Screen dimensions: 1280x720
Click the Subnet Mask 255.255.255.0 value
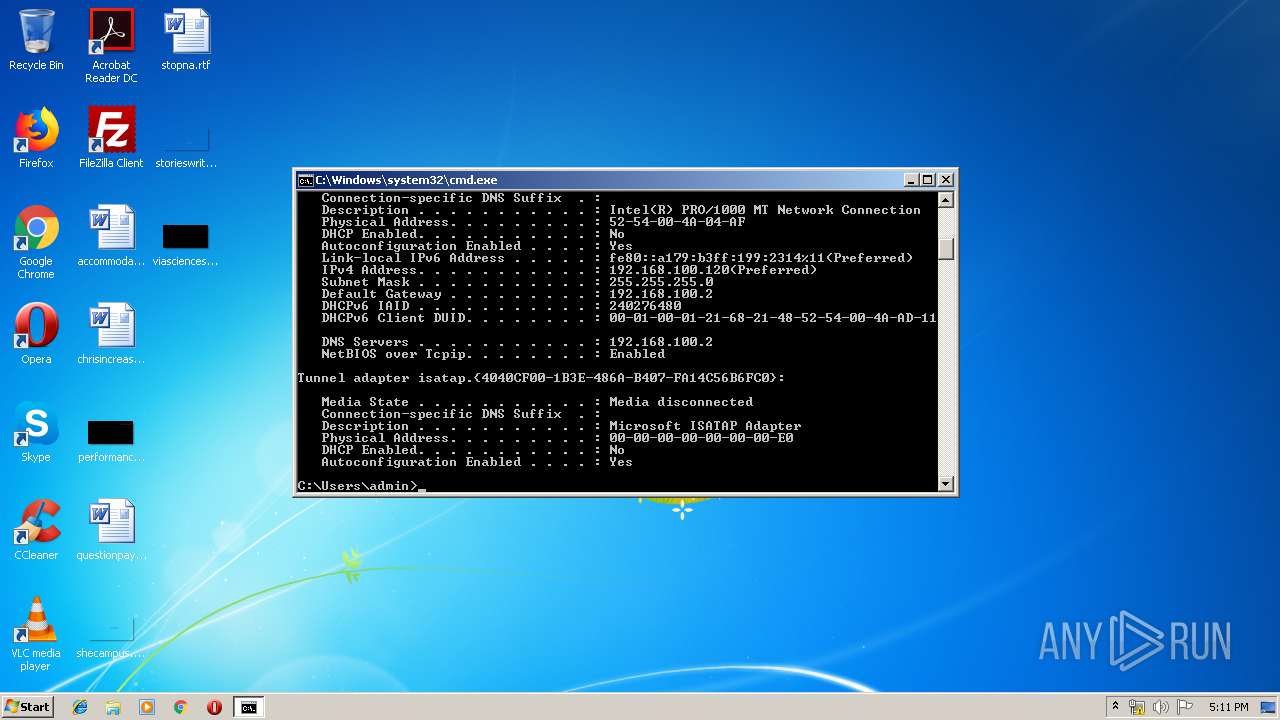pyautogui.click(x=661, y=282)
